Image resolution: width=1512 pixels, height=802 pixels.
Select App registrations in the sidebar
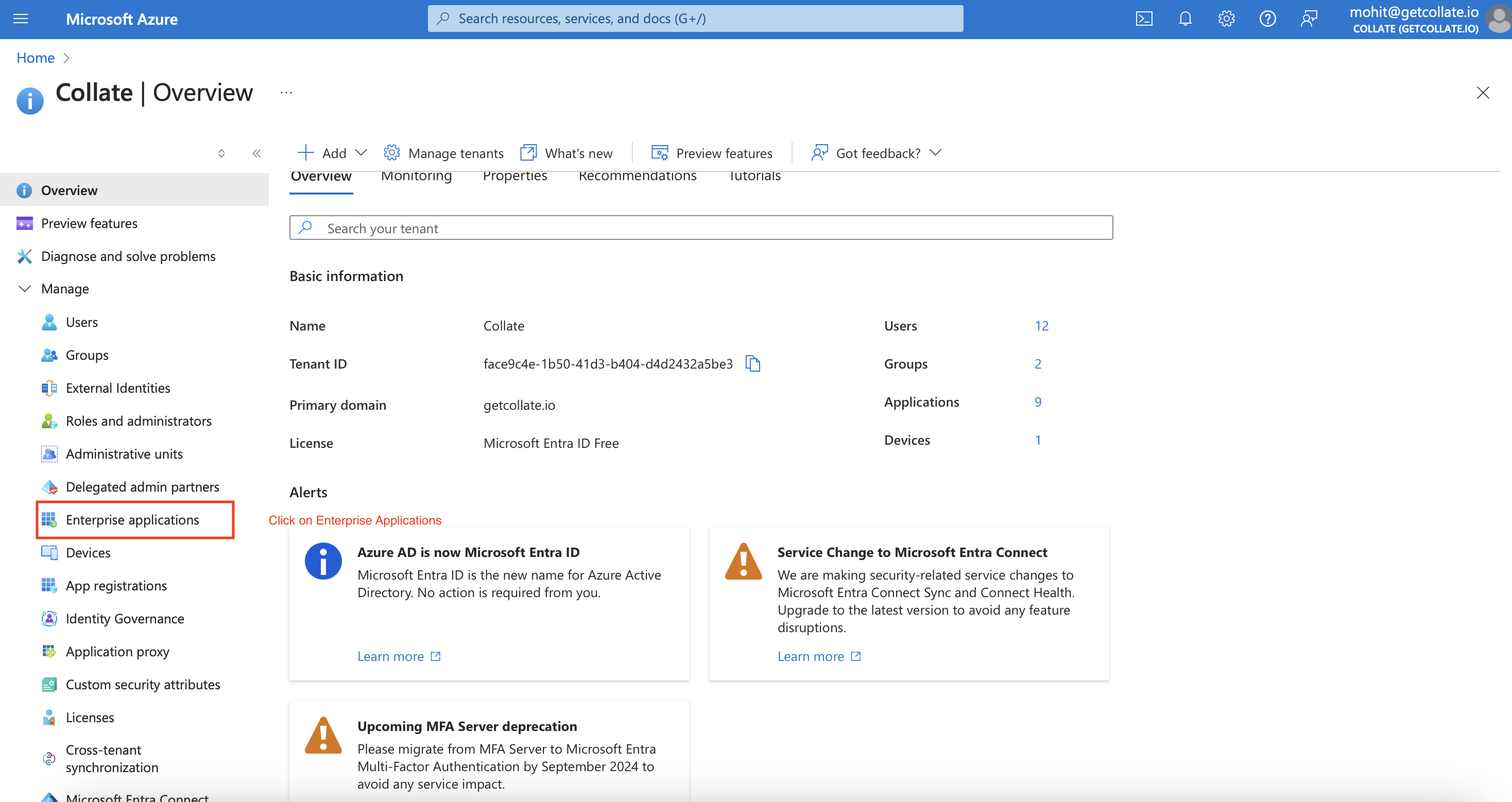coord(116,585)
